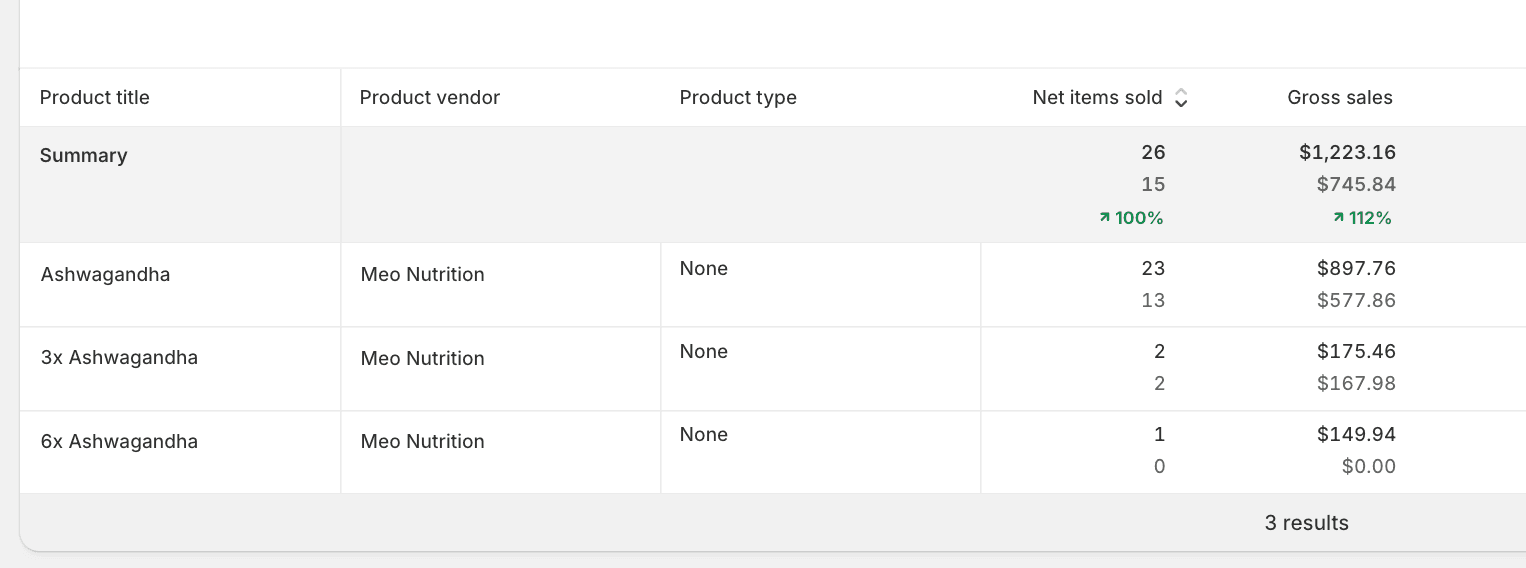The image size is (1526, 568).
Task: Click the $897.76 gross sales value
Action: pos(1356,268)
